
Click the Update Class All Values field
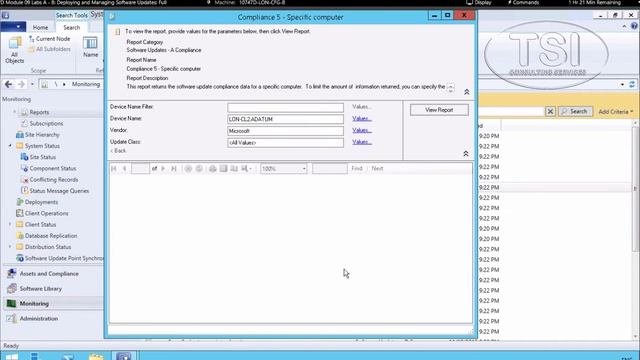pyautogui.click(x=285, y=143)
